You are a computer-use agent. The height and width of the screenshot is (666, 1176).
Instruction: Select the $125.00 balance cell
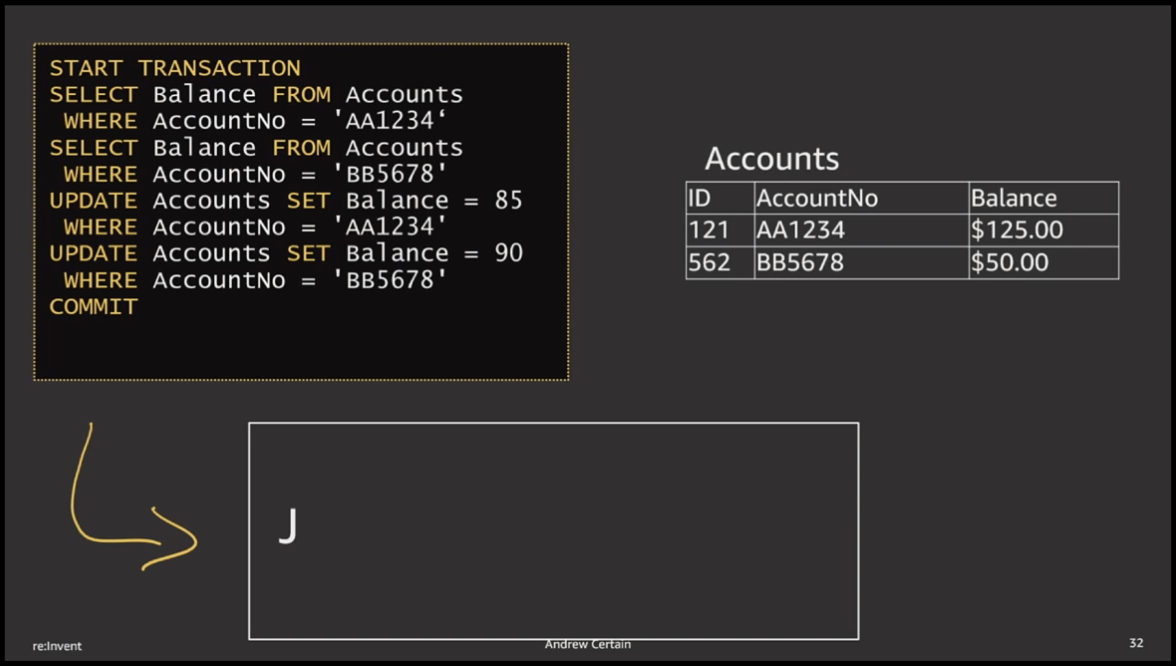[1017, 230]
